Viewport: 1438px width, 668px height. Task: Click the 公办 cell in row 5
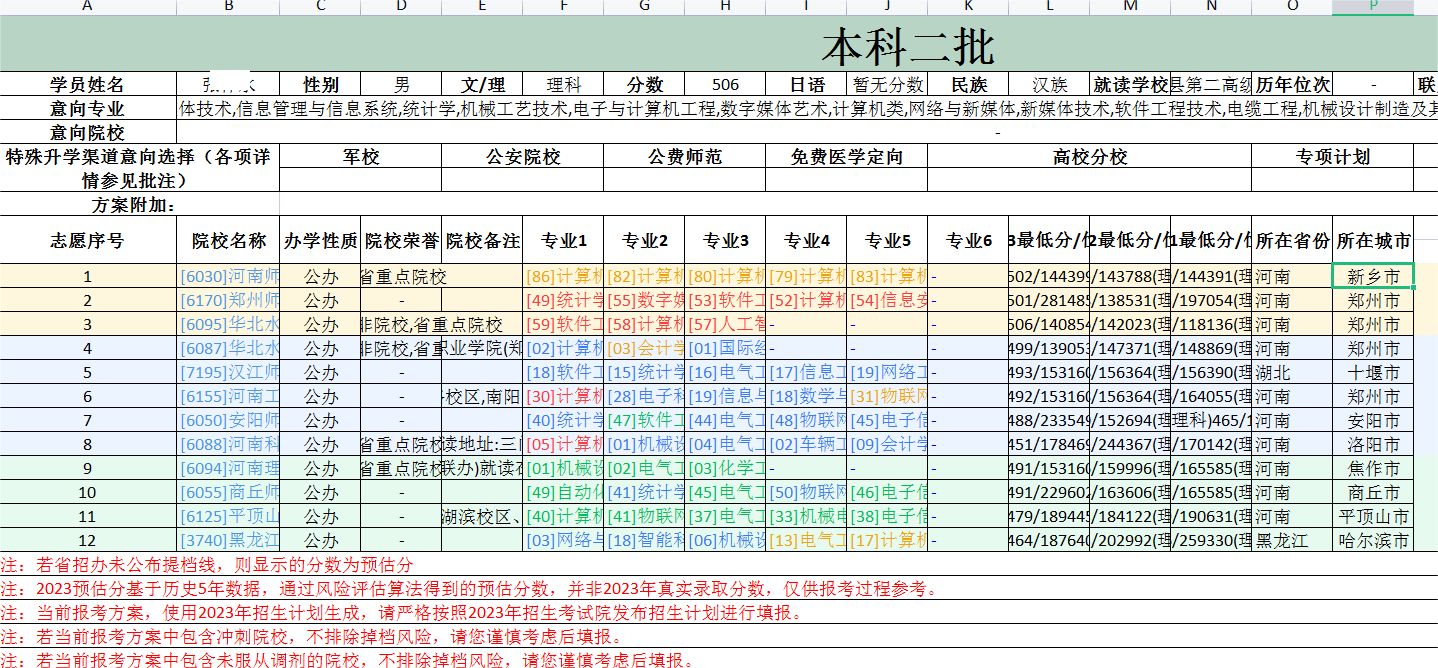coord(320,370)
